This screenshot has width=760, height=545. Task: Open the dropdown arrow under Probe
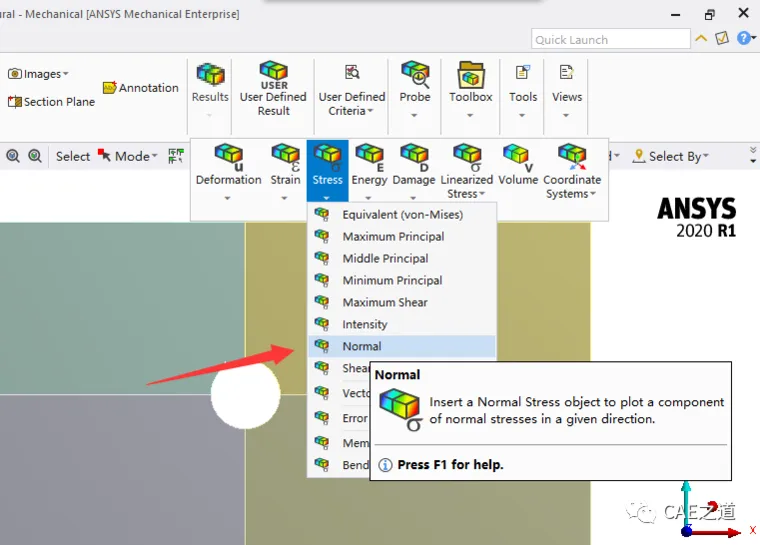click(414, 115)
